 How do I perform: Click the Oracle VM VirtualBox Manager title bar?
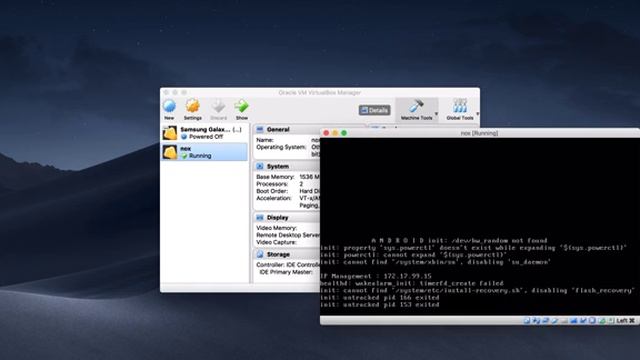click(320, 93)
